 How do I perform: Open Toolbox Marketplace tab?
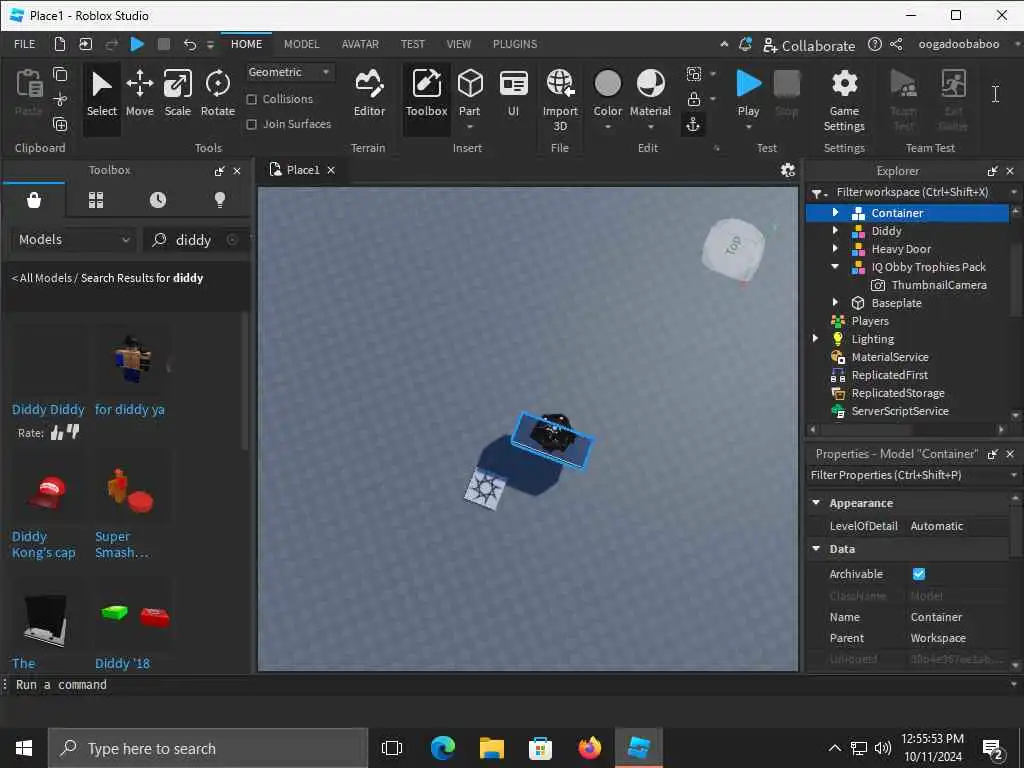coord(34,200)
